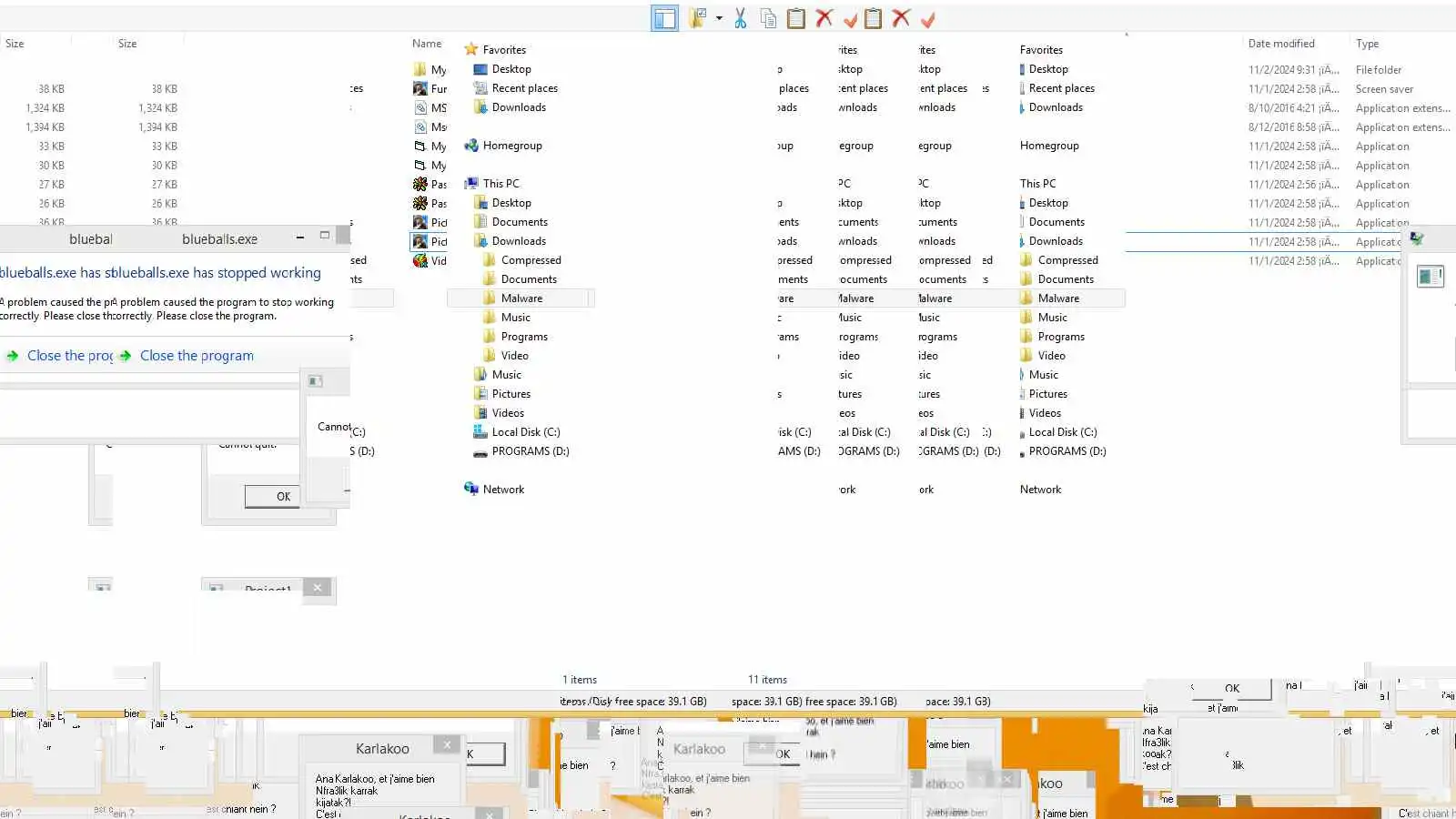This screenshot has width=1456, height=819.
Task: Click the Pictures folder icon in tree
Action: 480,394
